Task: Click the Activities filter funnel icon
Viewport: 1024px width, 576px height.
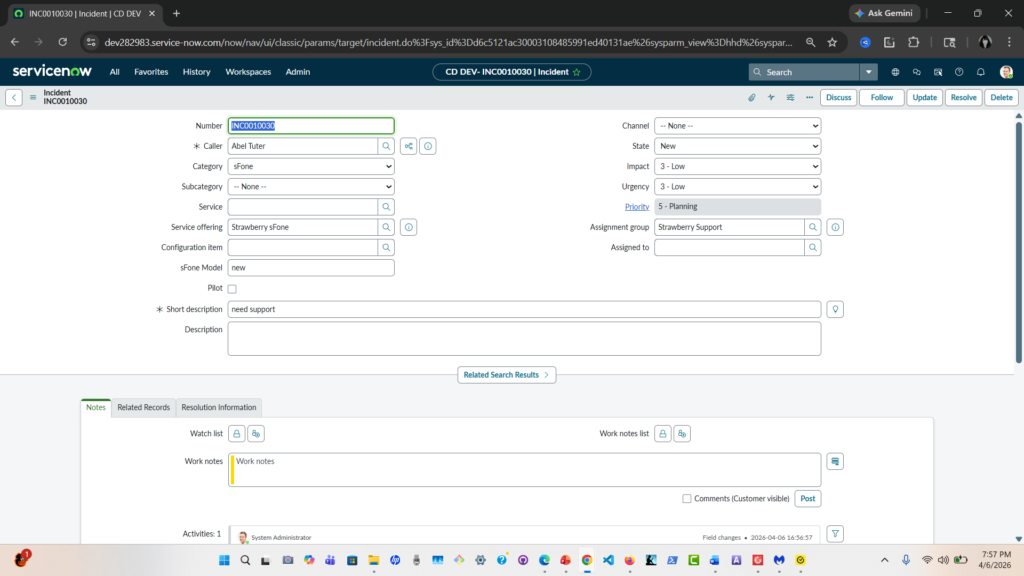Action: tap(836, 534)
